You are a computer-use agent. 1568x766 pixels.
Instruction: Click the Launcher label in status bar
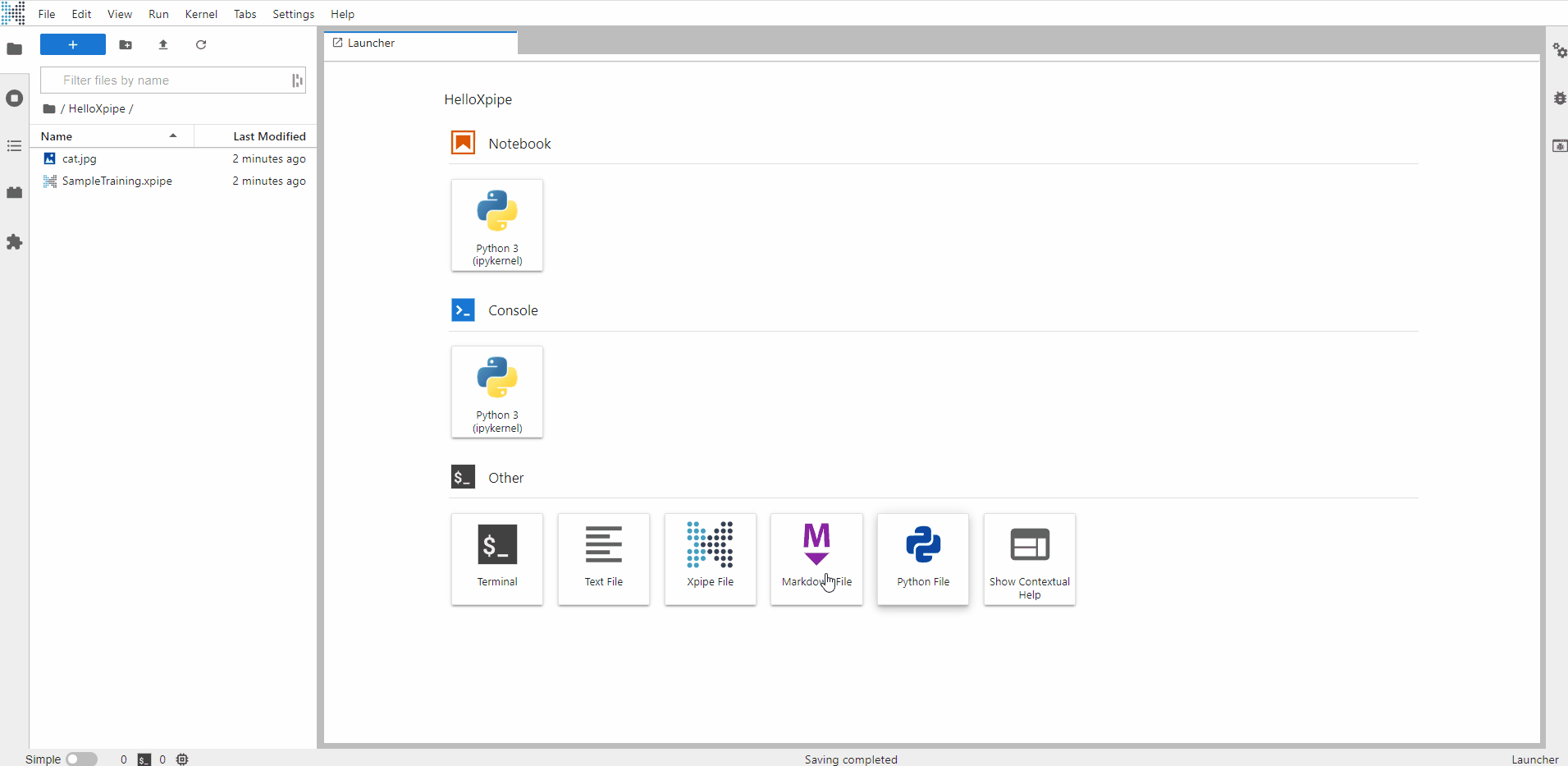tap(1534, 759)
